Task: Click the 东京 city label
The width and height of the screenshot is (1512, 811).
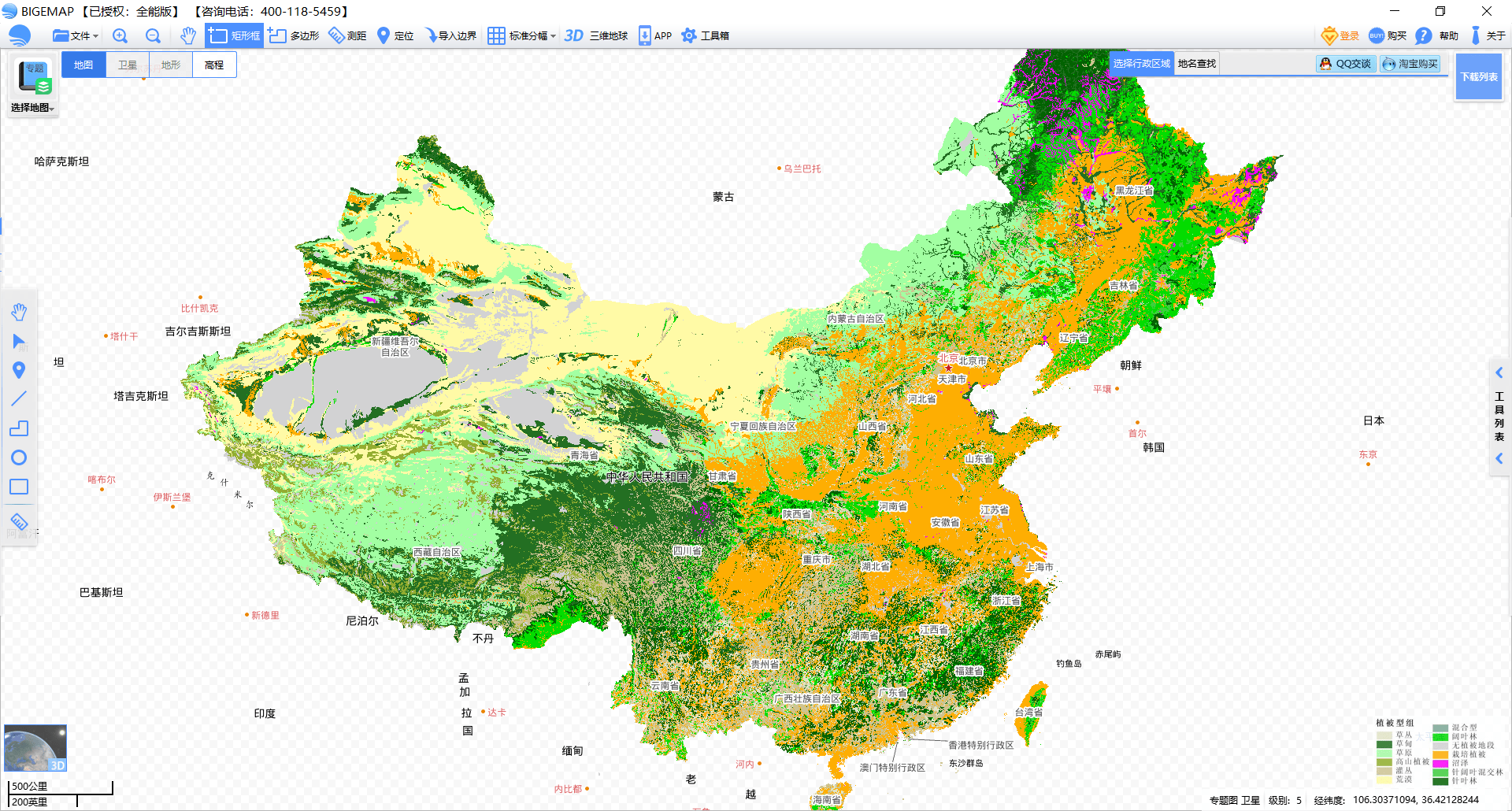Action: (x=1368, y=454)
